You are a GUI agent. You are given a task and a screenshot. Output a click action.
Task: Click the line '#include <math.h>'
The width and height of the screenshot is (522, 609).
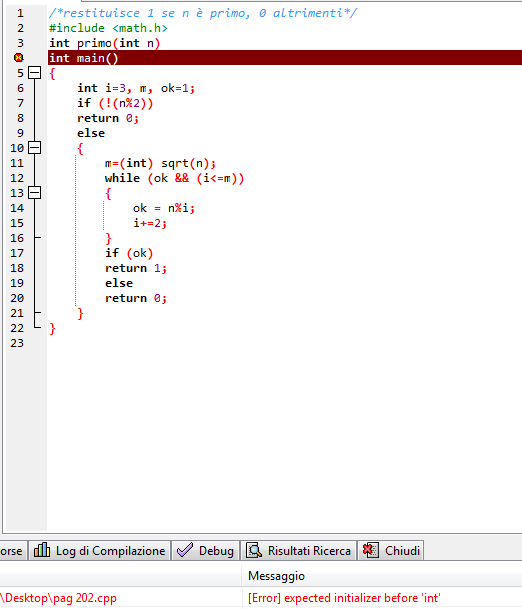tap(108, 28)
